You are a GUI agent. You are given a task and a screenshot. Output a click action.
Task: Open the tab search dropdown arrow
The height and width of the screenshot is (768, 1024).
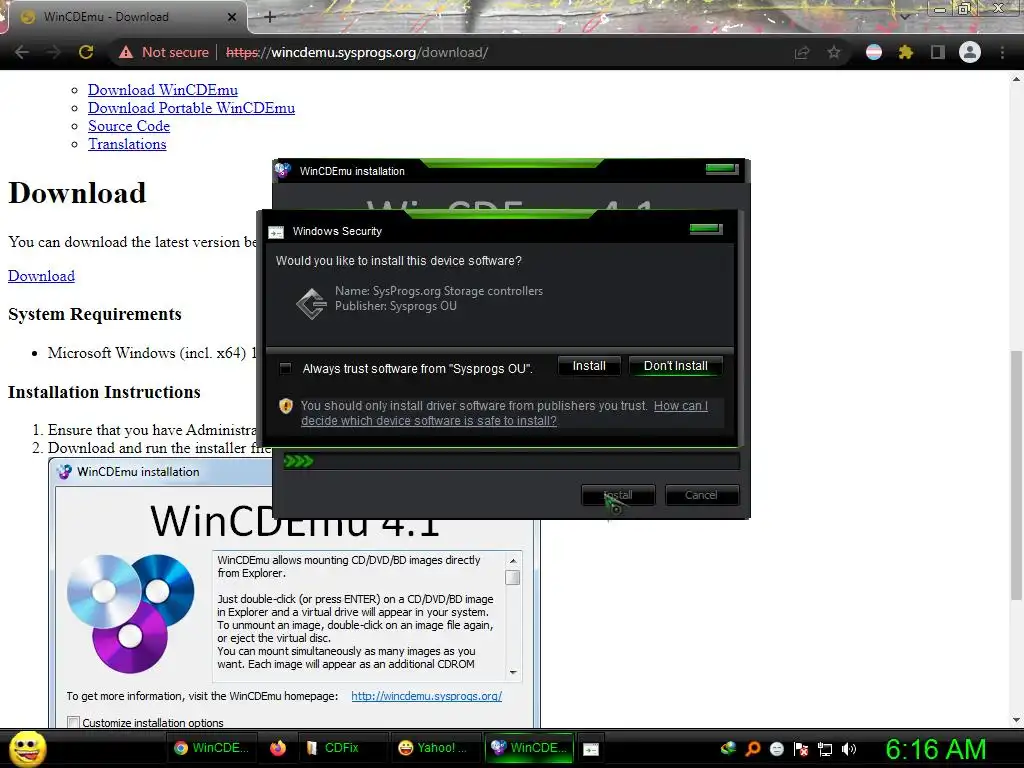904,16
